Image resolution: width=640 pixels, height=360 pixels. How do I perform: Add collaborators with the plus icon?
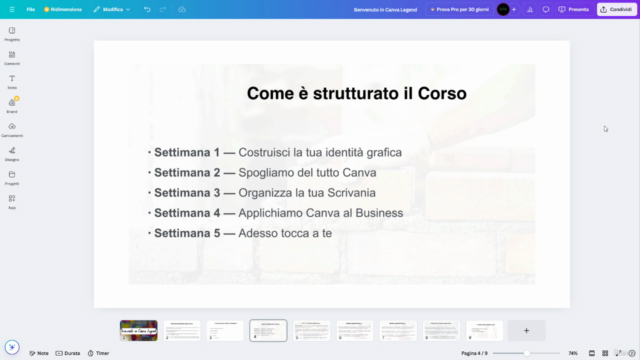(x=514, y=9)
